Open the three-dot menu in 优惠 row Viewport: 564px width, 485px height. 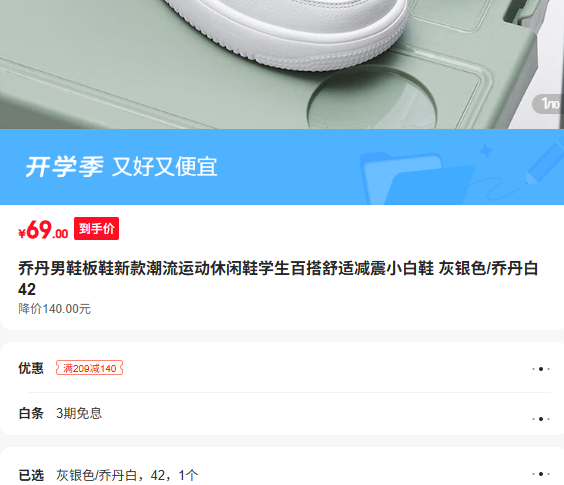(541, 369)
